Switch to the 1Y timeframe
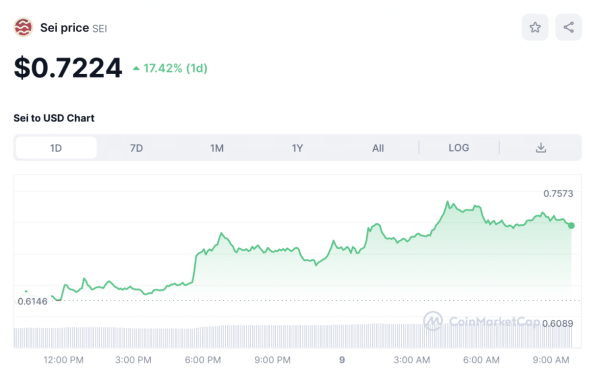 click(297, 148)
